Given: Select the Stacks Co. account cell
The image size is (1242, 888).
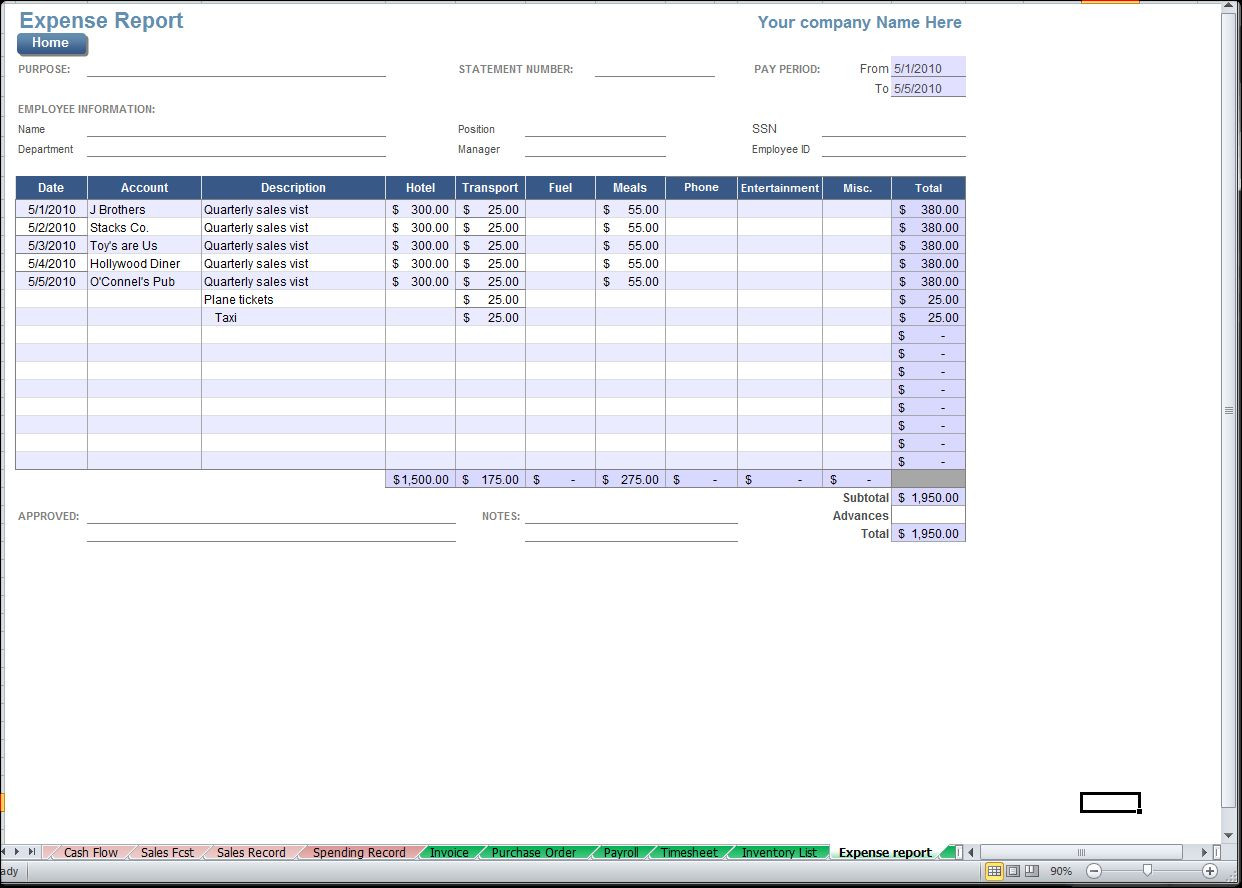Looking at the screenshot, I should pyautogui.click(x=144, y=228).
